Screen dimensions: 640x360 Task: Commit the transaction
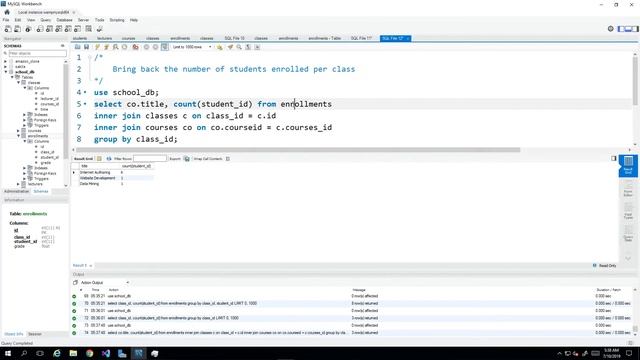coord(147,47)
